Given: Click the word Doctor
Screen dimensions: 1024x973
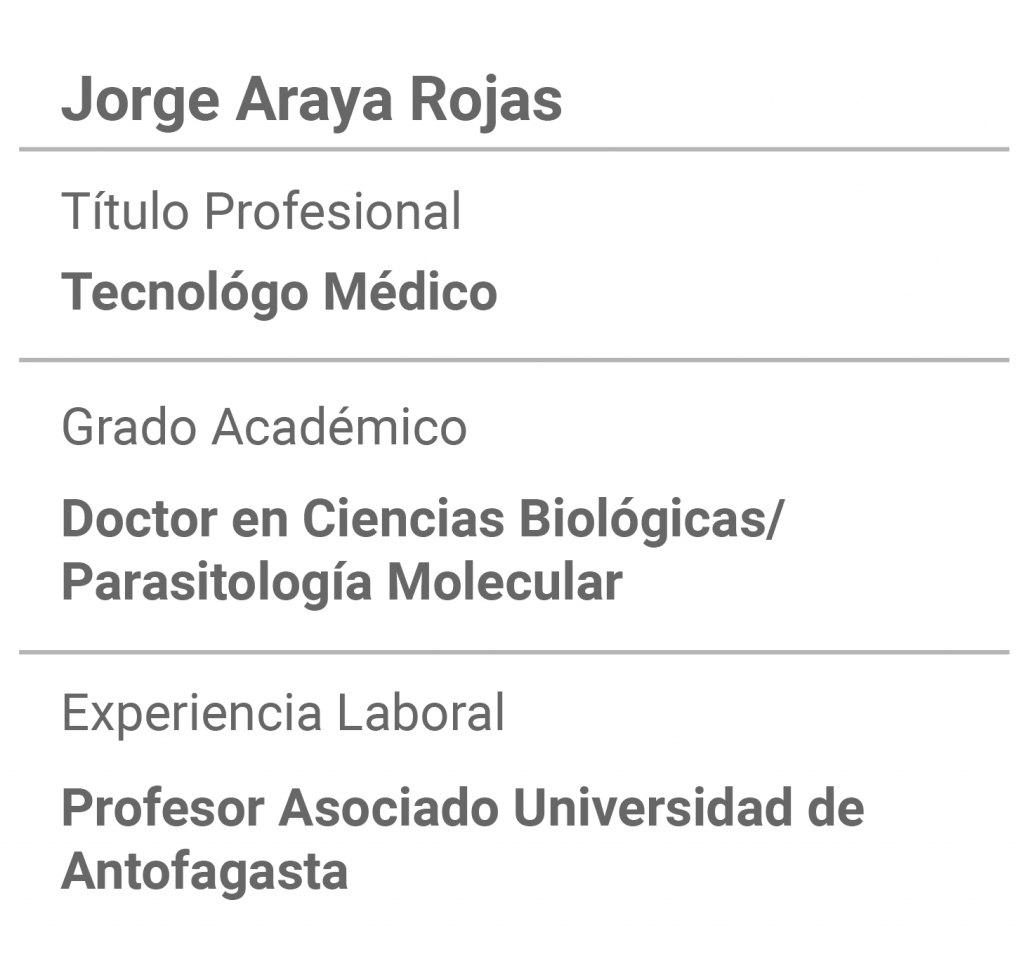Looking at the screenshot, I should pos(139,519).
